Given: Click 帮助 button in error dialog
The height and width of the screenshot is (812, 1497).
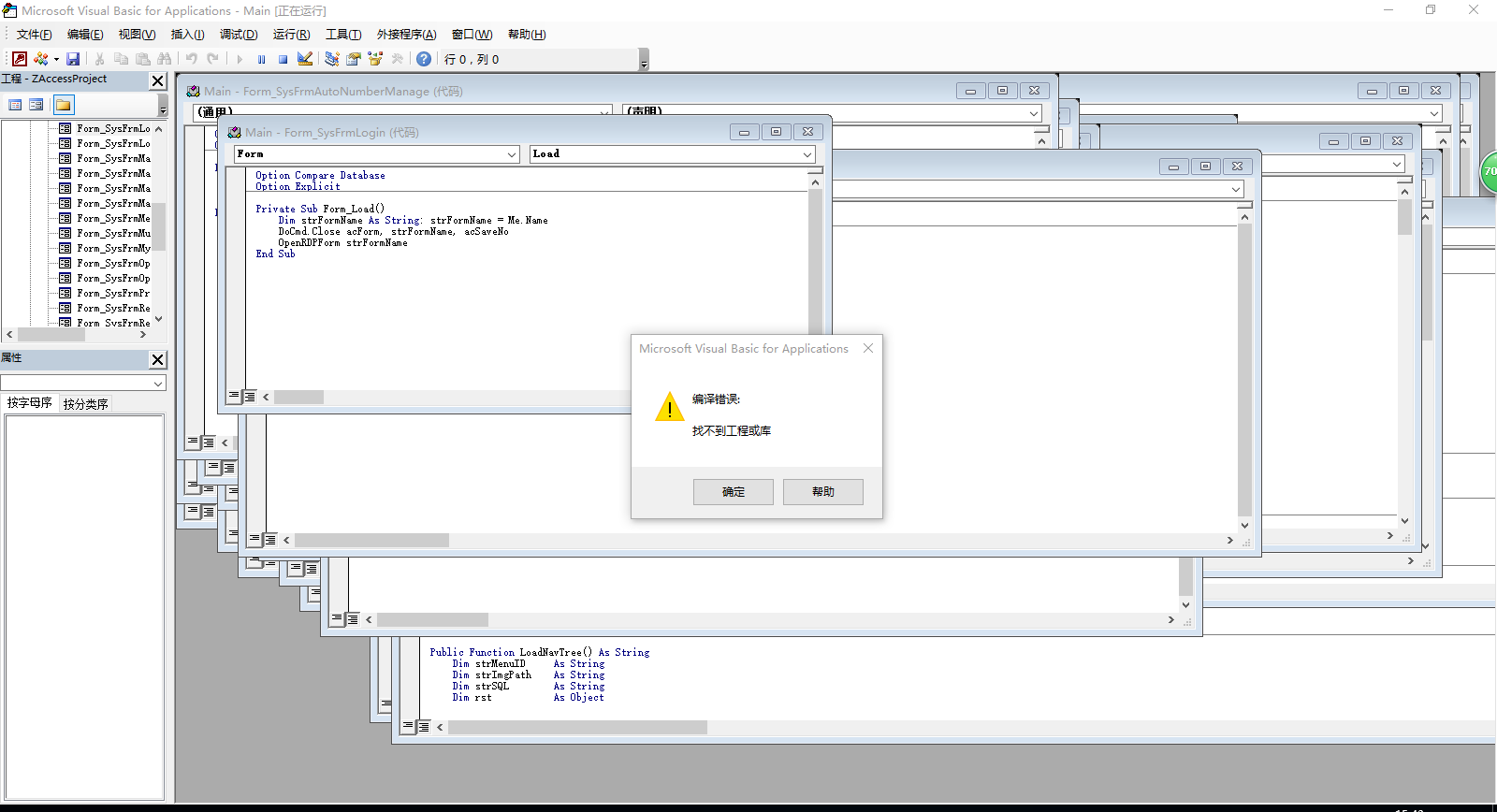Looking at the screenshot, I should click(x=823, y=492).
